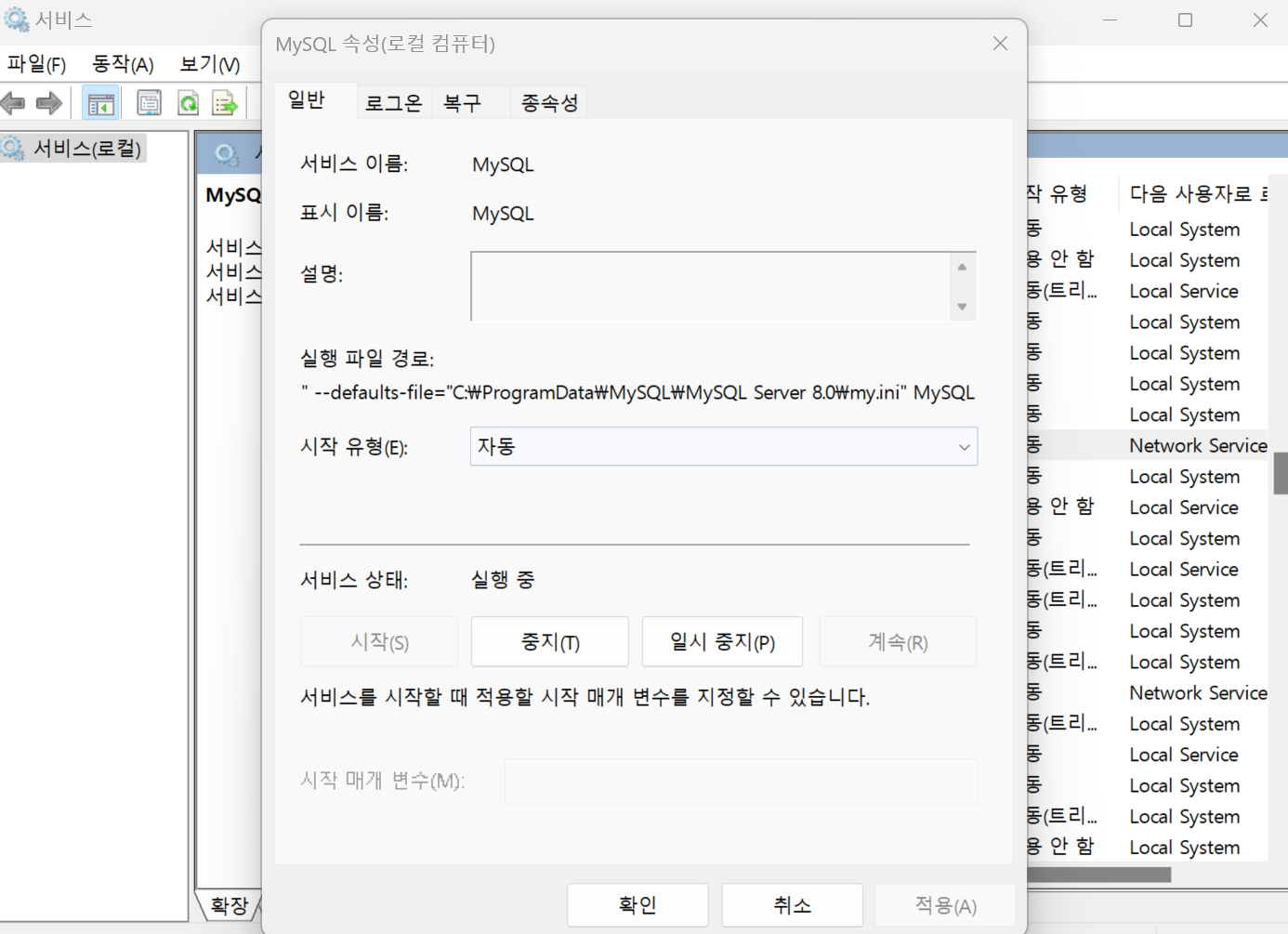Click the up arrow in 설명 box scrollbar
The height and width of the screenshot is (934, 1288).
click(x=962, y=268)
